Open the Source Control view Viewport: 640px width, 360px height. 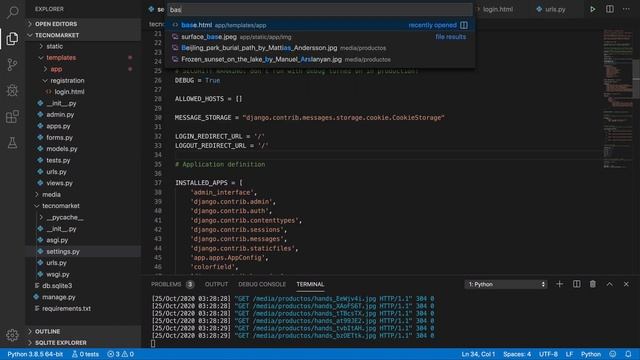[x=12, y=64]
